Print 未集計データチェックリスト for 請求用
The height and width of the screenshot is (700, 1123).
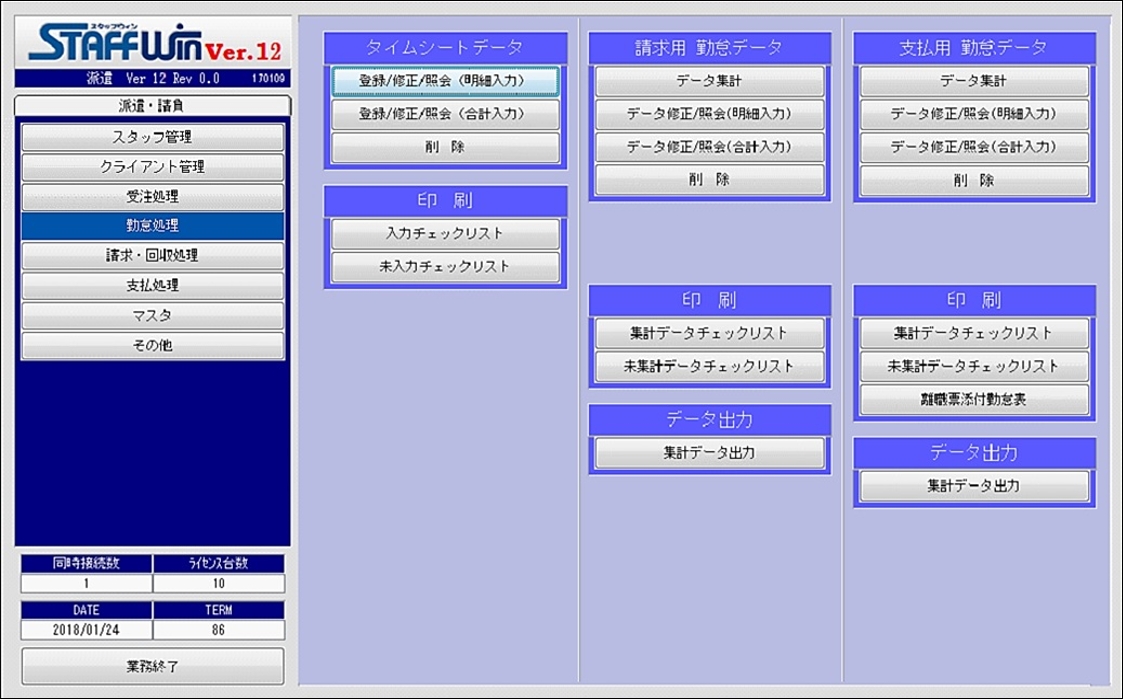pos(710,367)
